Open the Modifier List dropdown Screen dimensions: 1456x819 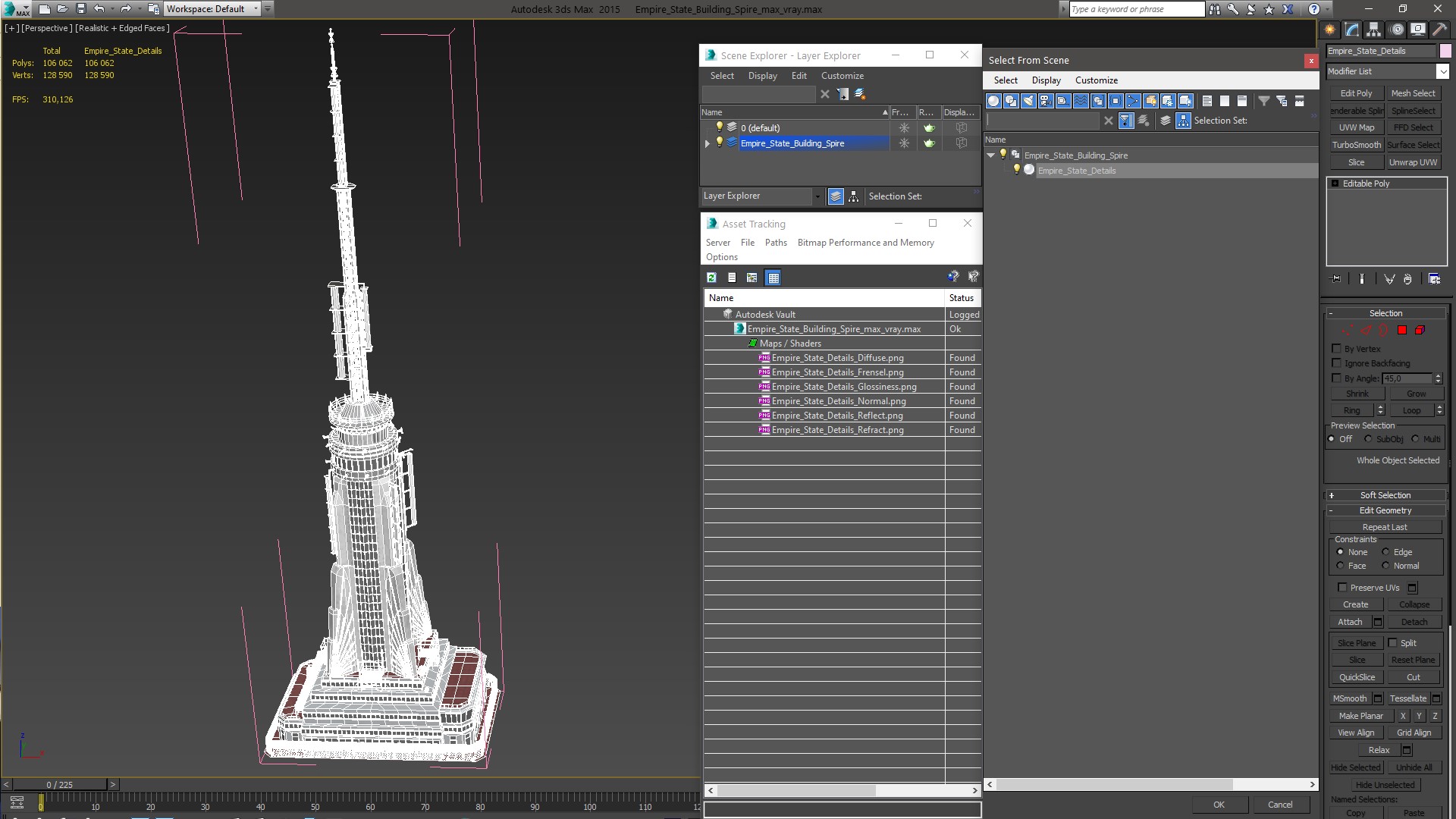point(1442,71)
